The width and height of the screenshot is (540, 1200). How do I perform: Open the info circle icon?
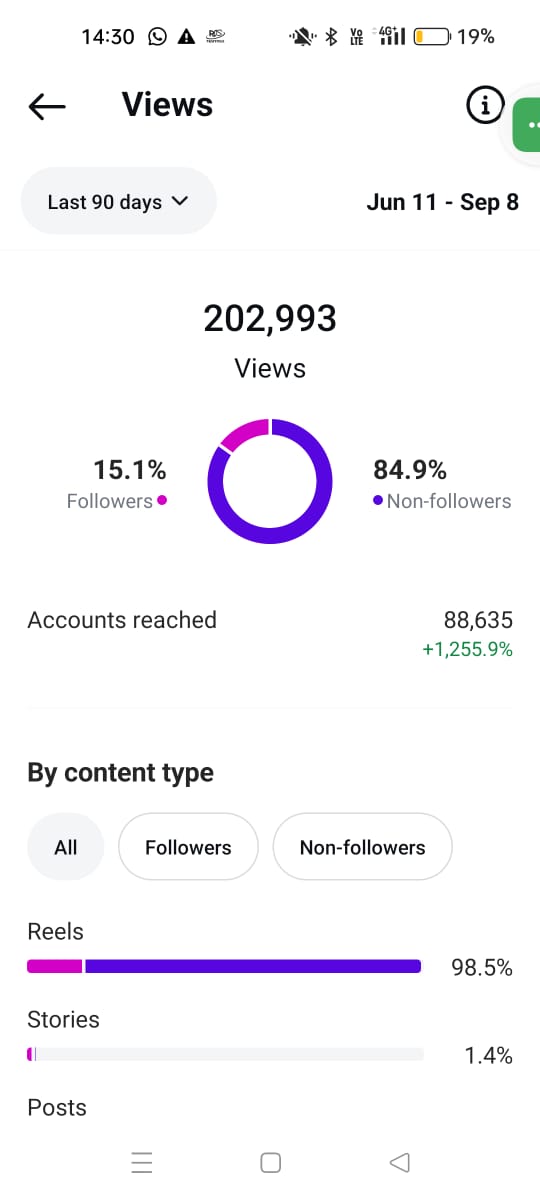(x=485, y=104)
